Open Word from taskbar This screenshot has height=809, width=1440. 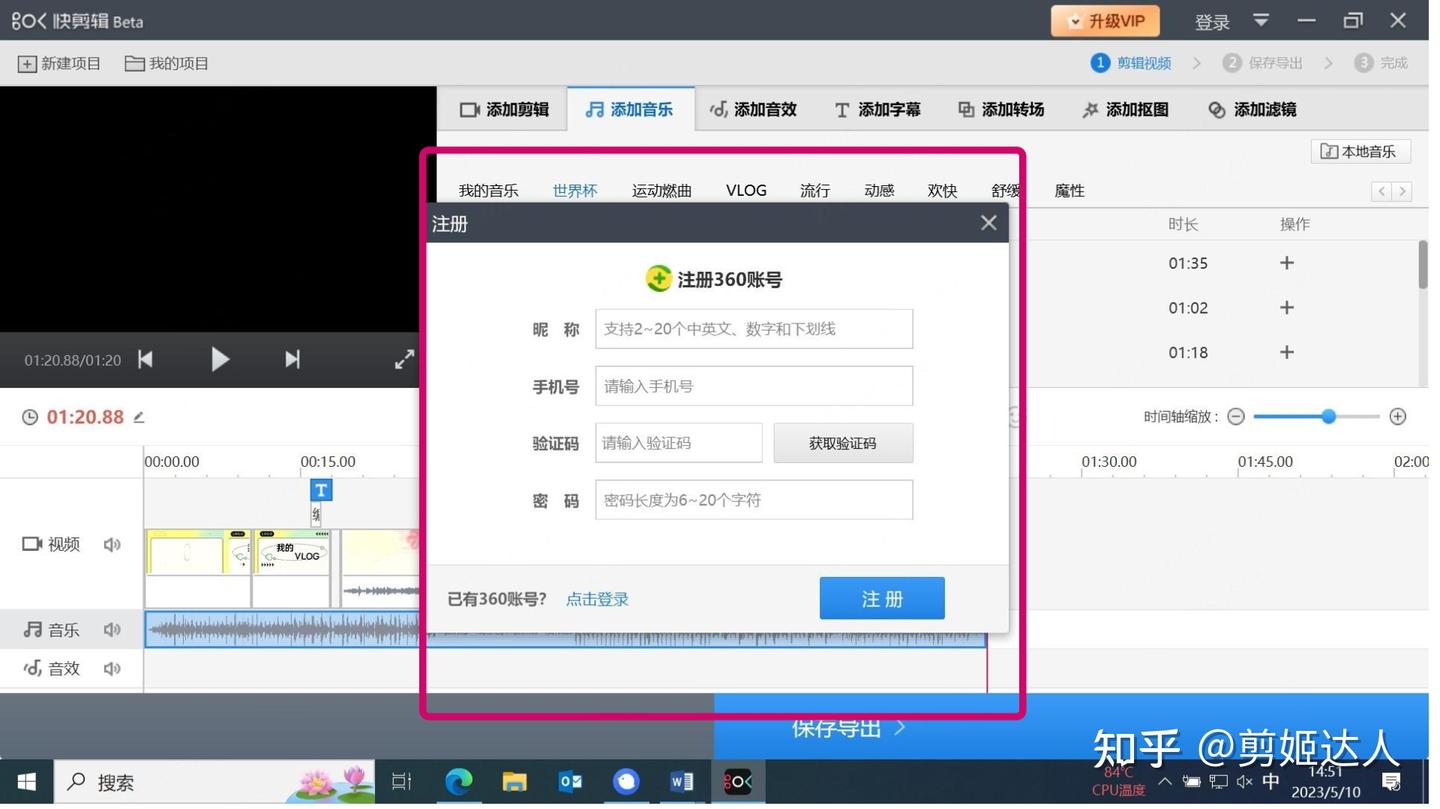(682, 783)
